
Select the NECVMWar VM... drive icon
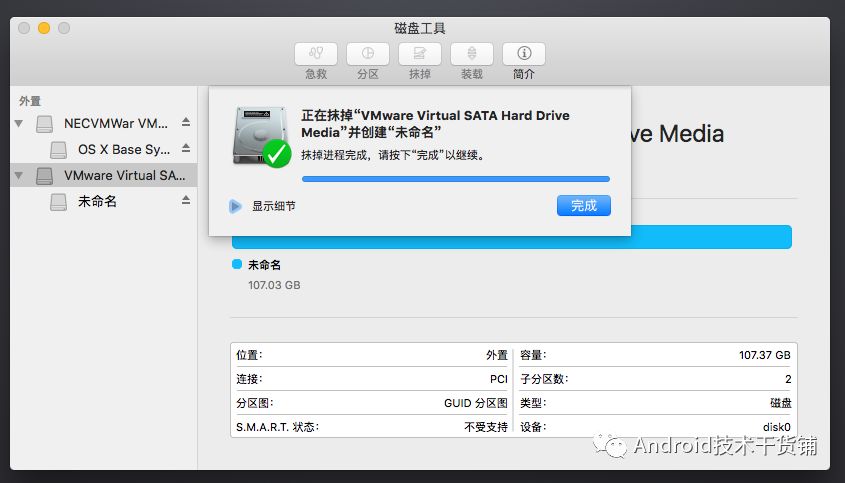coord(44,123)
